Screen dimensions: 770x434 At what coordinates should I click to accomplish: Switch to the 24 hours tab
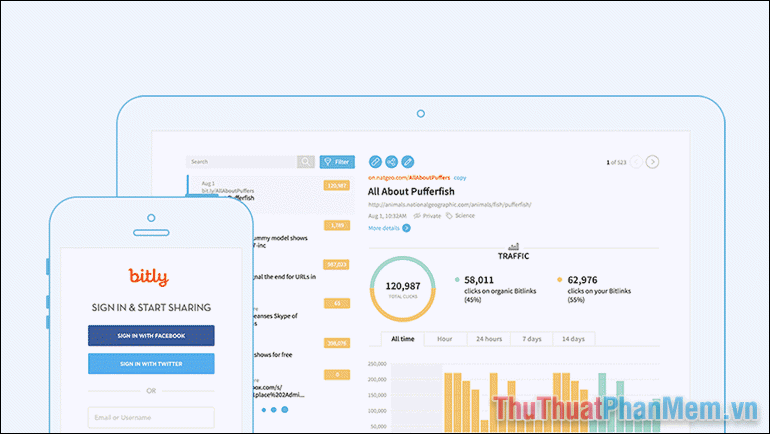488,339
